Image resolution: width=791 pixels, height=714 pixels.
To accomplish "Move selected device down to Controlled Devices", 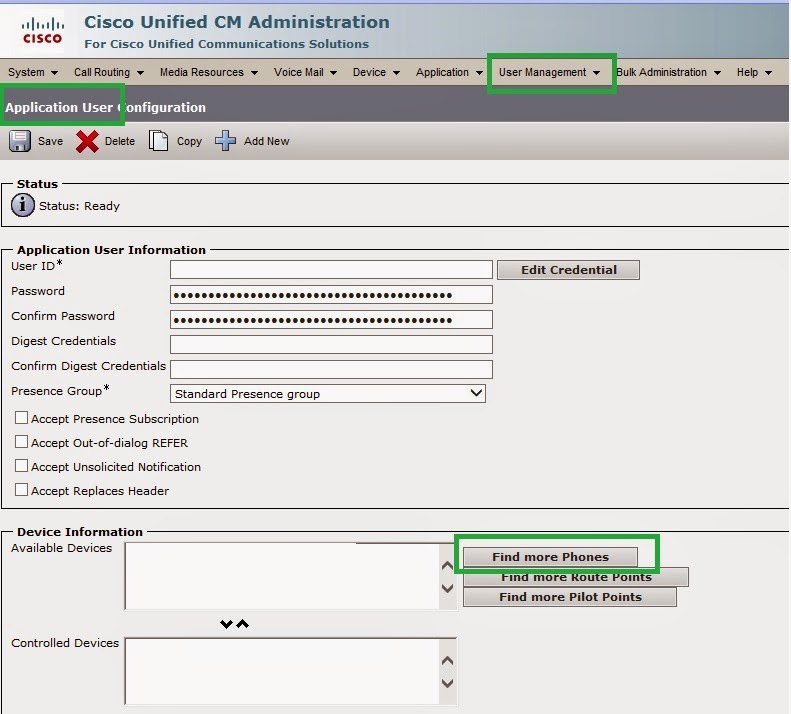I will [227, 624].
